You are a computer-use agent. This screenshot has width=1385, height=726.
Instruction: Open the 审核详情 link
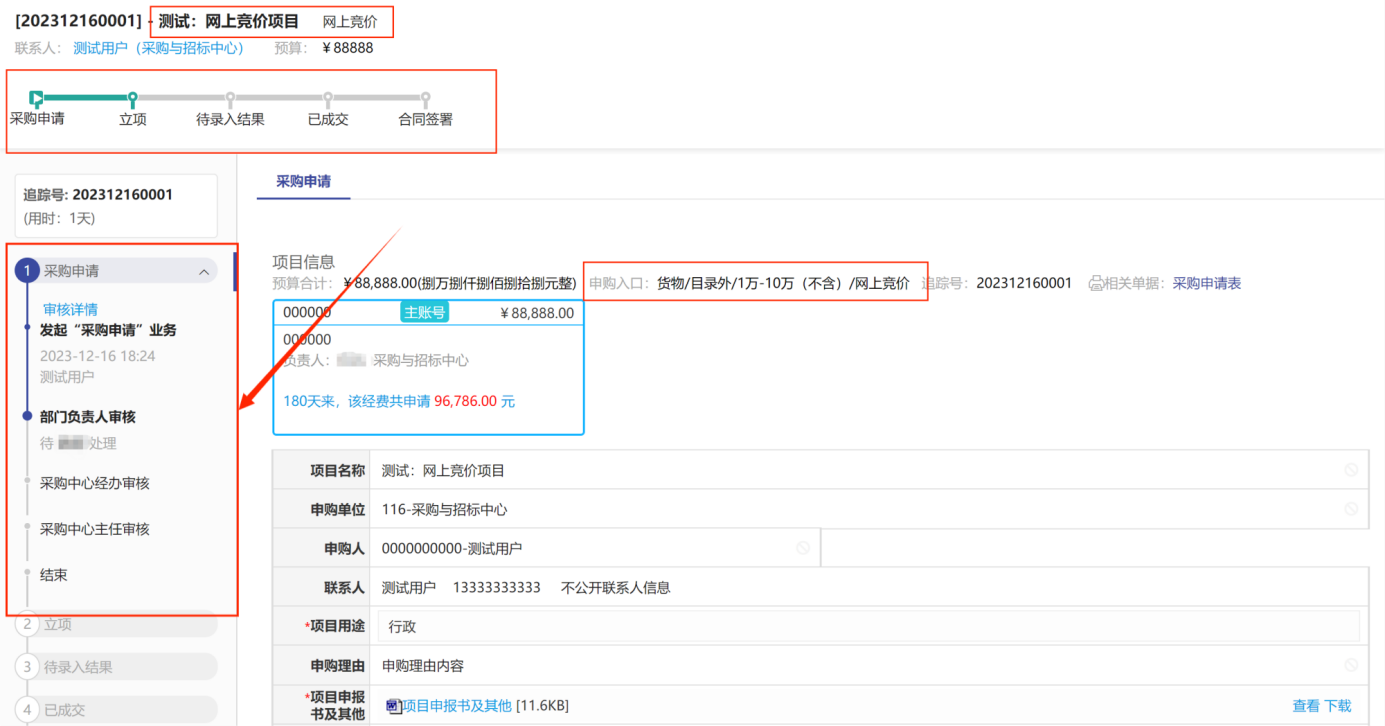70,309
